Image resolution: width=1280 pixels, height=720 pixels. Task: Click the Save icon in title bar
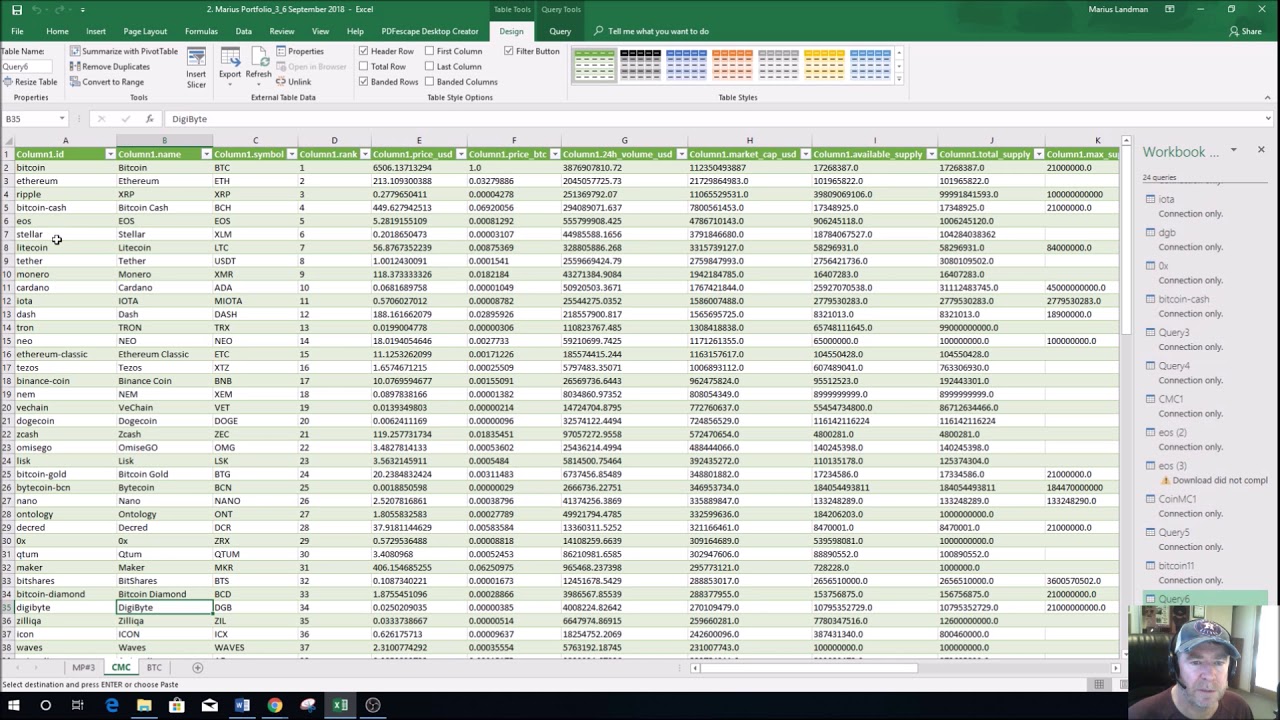pos(16,9)
